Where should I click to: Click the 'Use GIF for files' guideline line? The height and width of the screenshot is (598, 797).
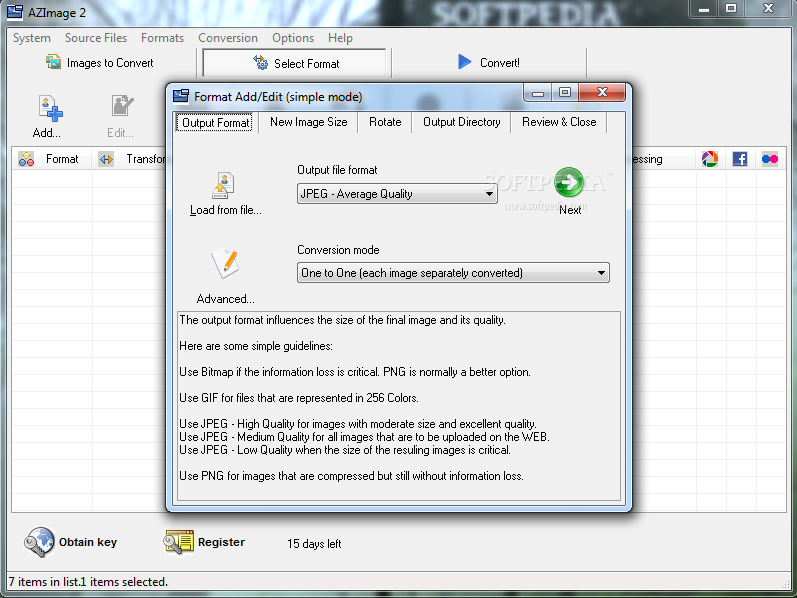(299, 398)
